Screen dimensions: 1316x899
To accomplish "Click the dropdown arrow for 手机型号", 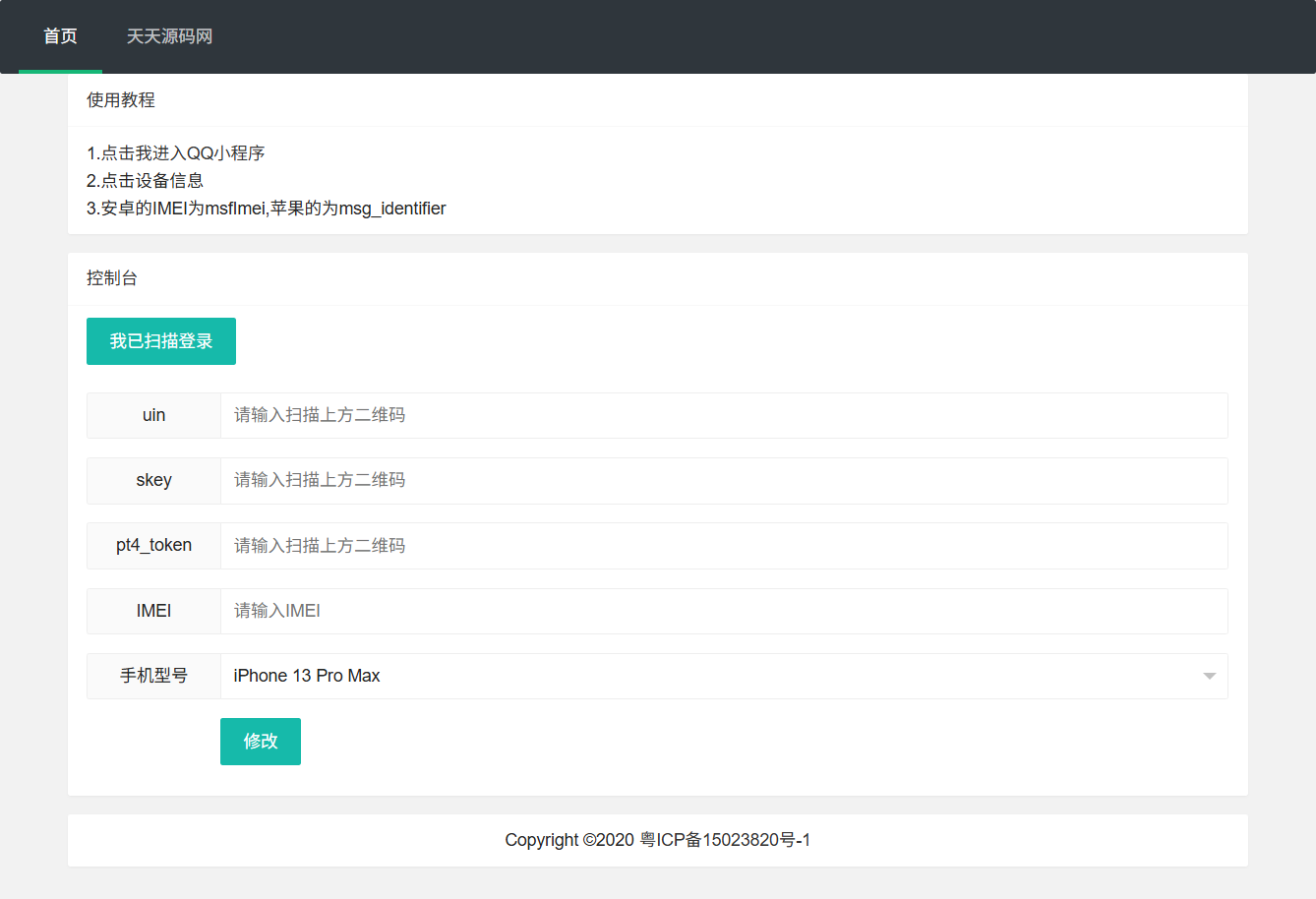I will (1209, 676).
